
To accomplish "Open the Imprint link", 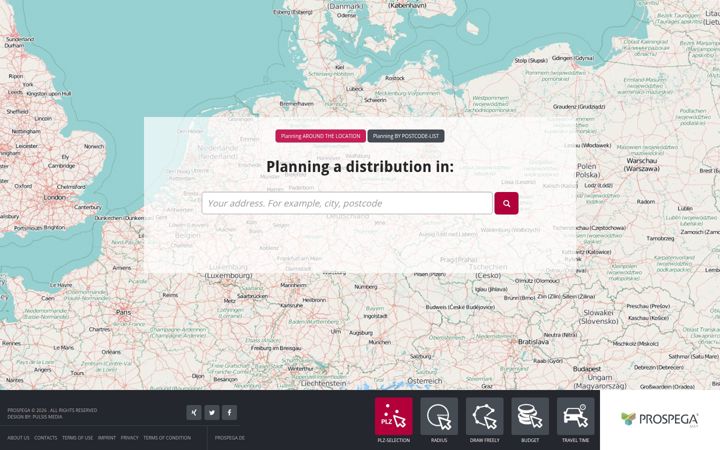I will [107, 438].
